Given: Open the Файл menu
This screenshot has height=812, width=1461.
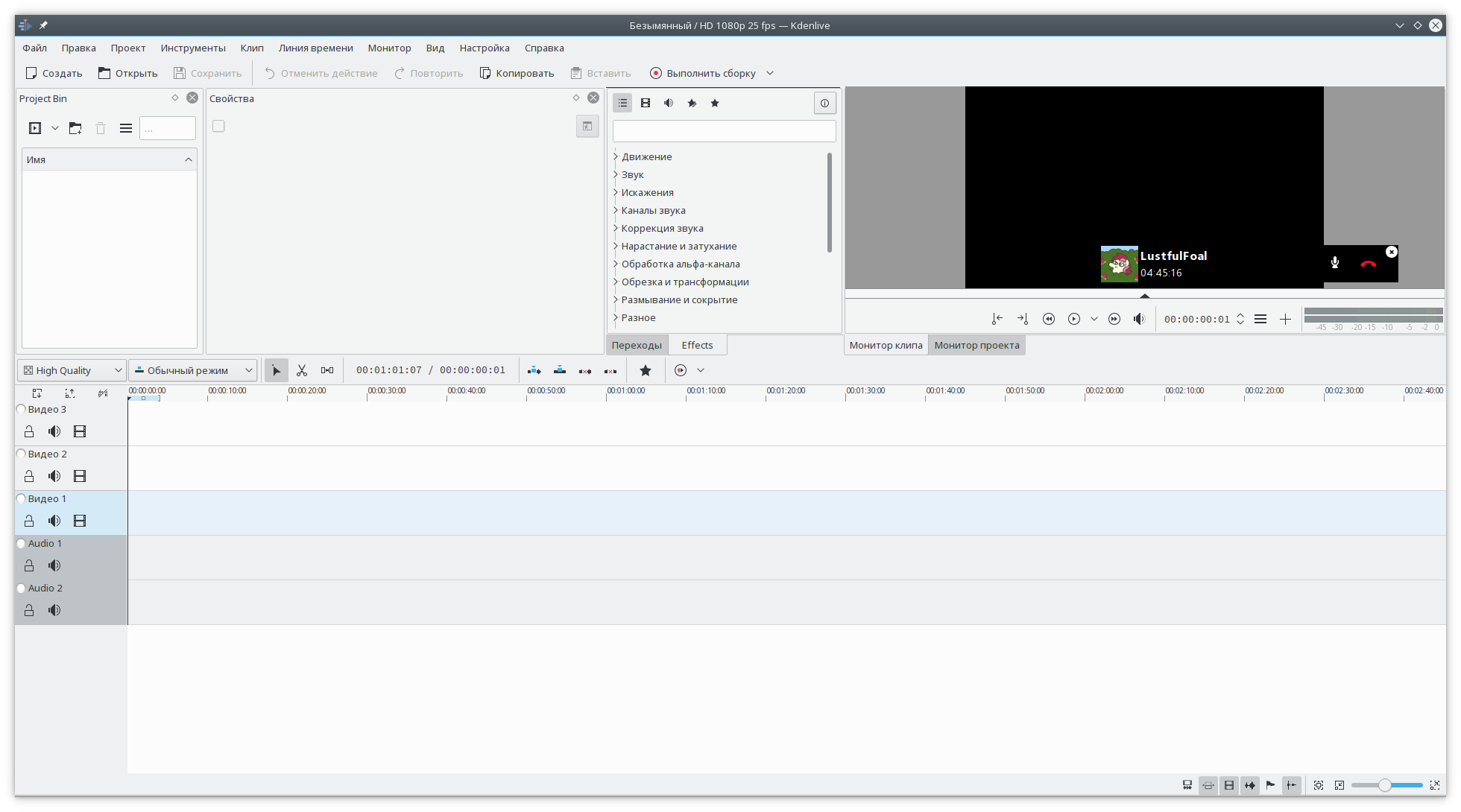Looking at the screenshot, I should click(x=34, y=48).
